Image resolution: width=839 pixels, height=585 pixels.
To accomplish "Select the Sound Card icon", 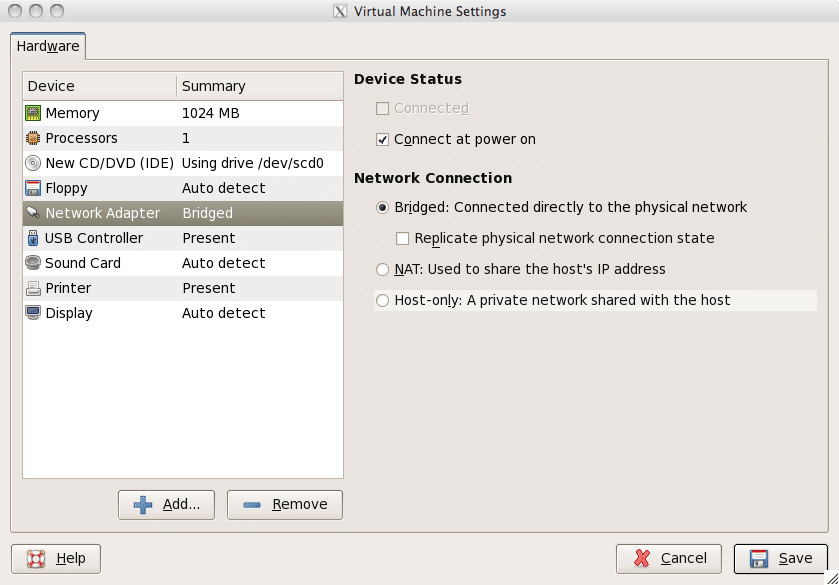I will (33, 263).
